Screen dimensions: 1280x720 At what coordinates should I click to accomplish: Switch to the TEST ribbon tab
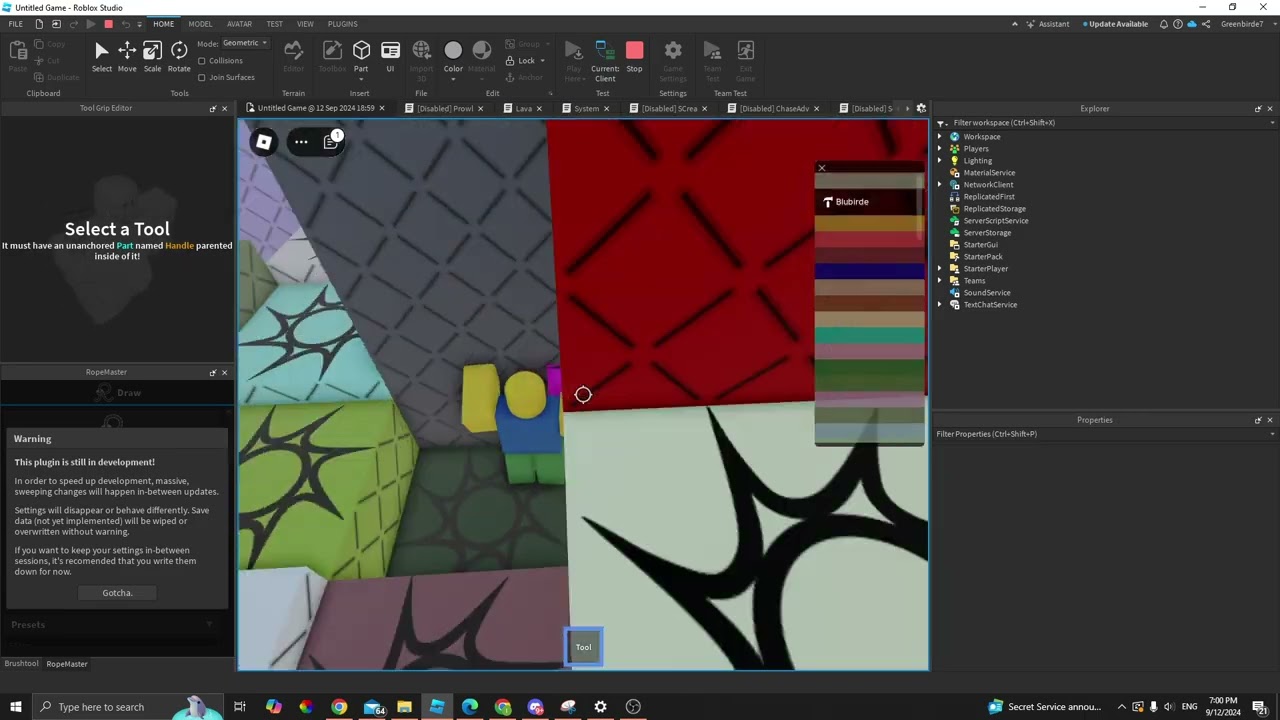274,24
